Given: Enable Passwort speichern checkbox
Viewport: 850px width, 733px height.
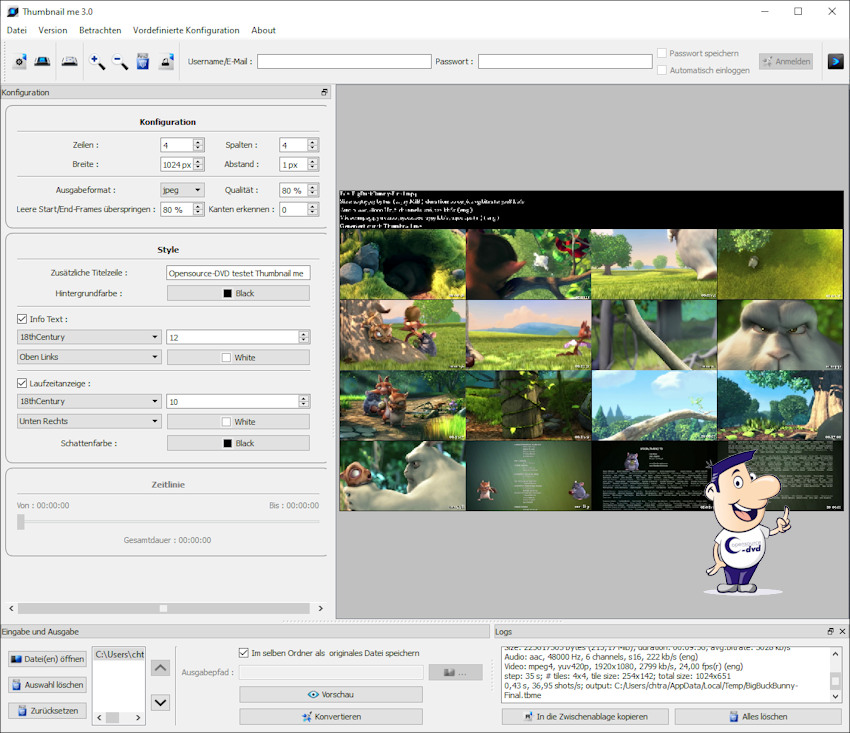Looking at the screenshot, I should [x=662, y=53].
